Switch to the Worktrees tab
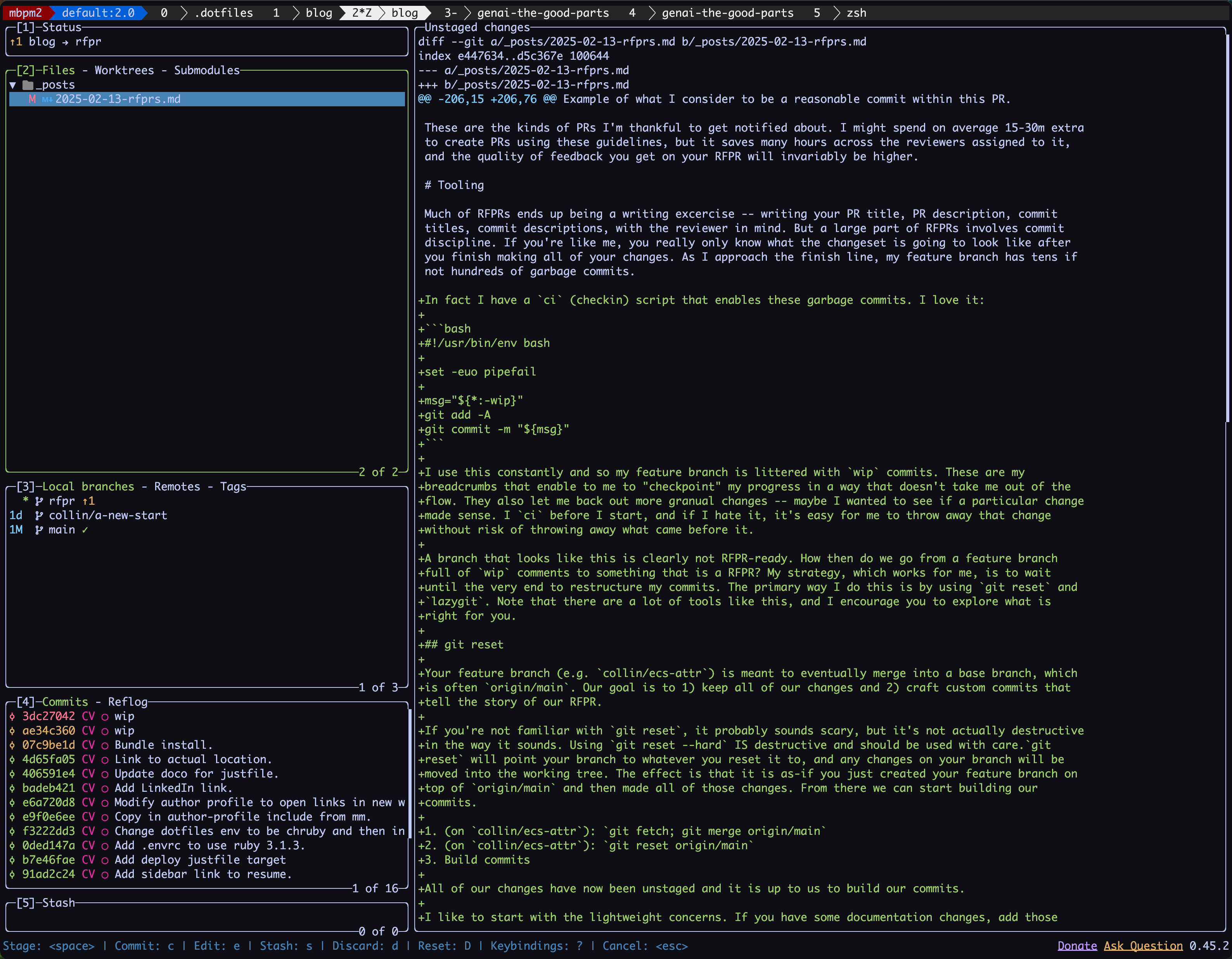 [x=124, y=71]
